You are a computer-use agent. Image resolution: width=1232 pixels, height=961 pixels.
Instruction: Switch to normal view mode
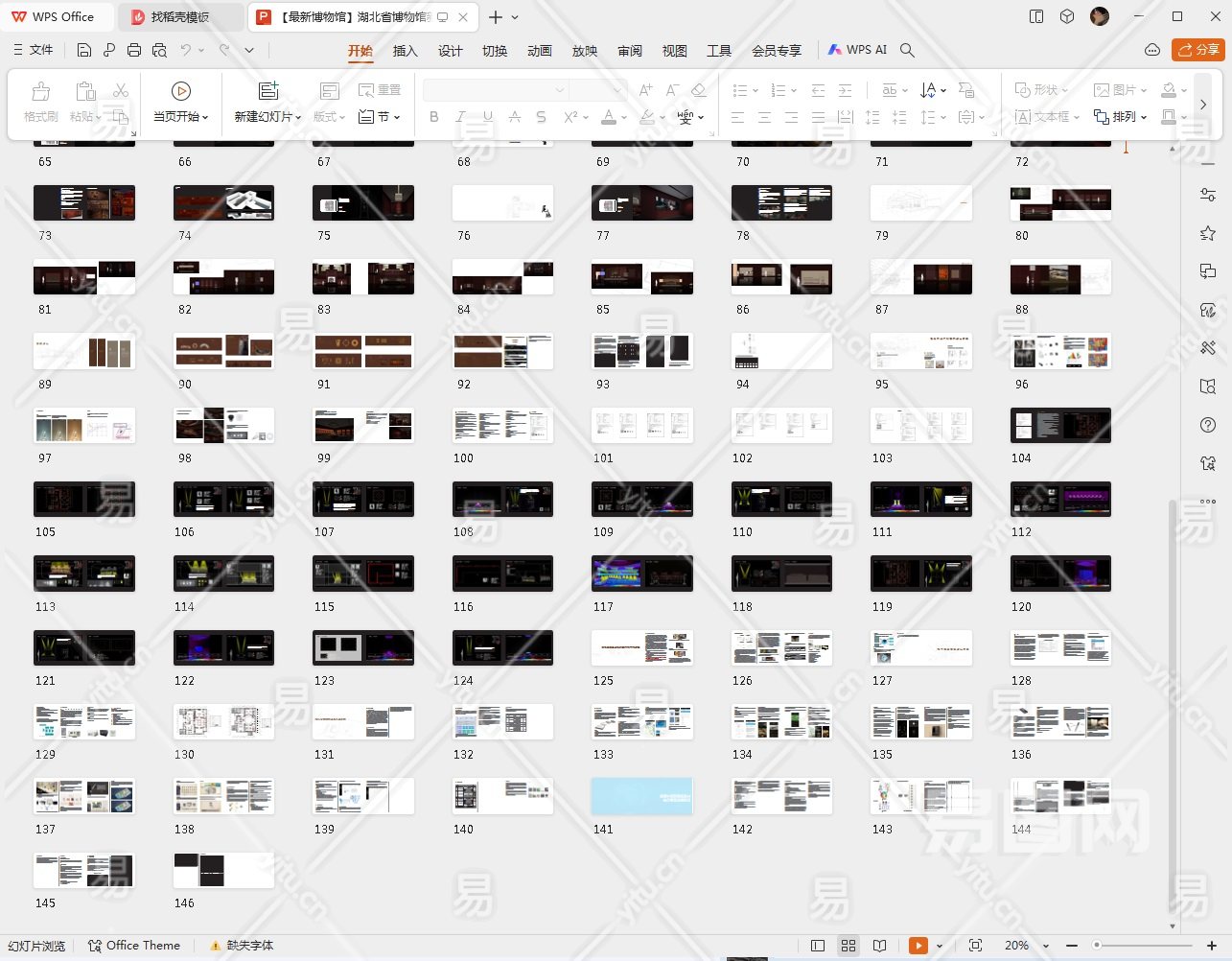click(x=818, y=946)
